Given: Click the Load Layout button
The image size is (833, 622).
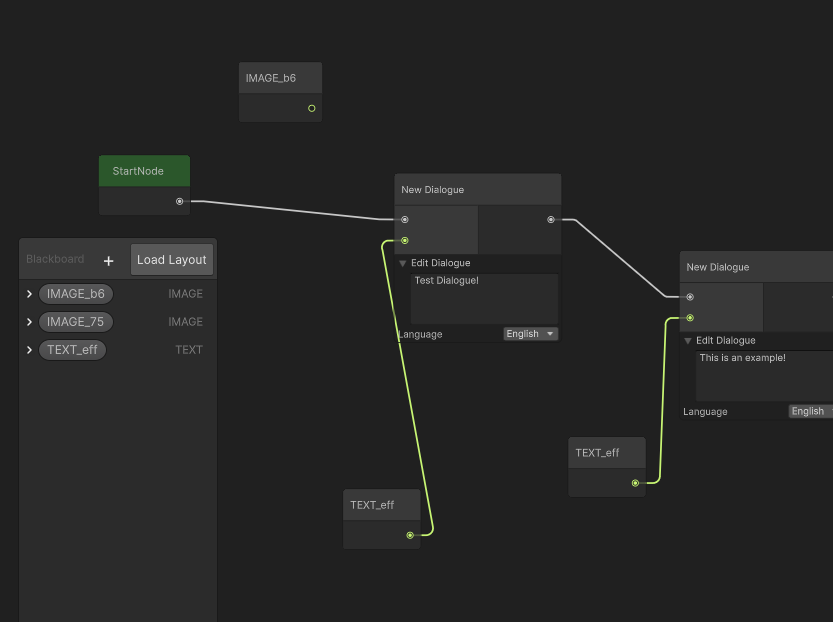Looking at the screenshot, I should (172, 260).
